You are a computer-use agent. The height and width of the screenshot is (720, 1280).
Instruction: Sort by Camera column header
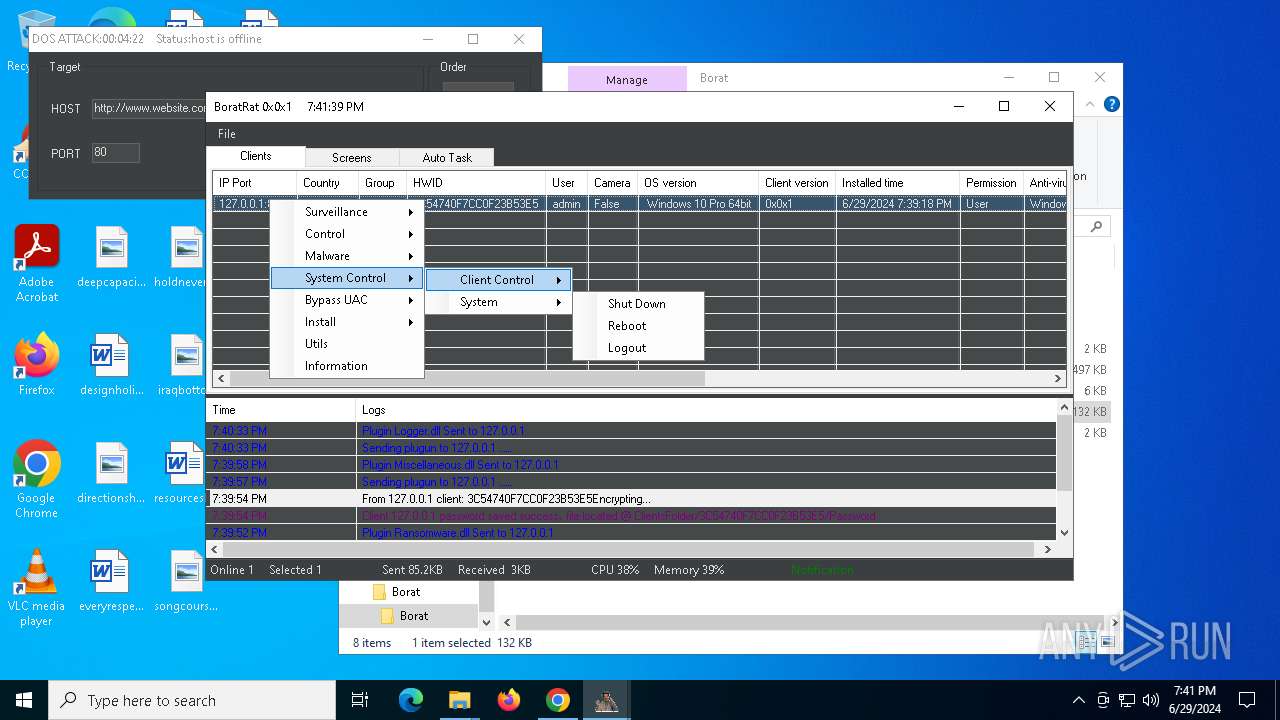pos(612,183)
